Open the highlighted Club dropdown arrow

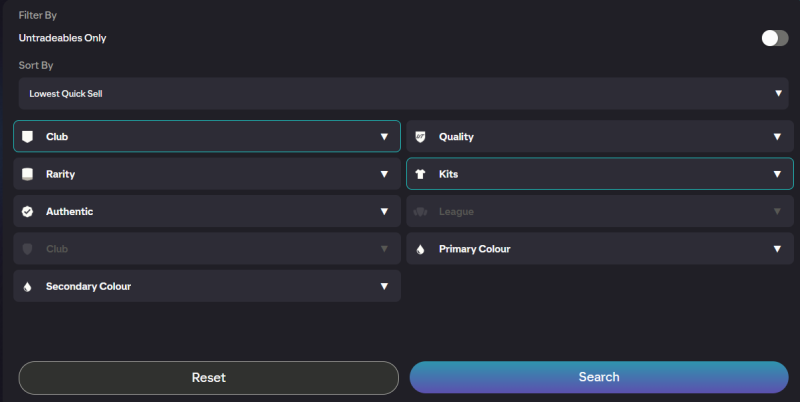pos(384,137)
